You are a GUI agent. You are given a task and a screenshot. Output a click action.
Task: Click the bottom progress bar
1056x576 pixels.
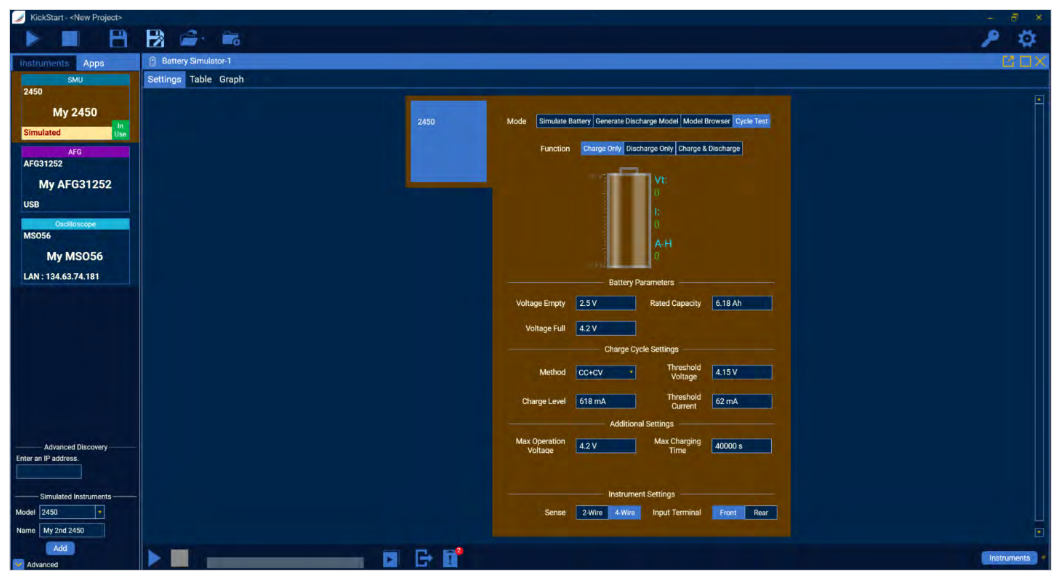(x=285, y=562)
